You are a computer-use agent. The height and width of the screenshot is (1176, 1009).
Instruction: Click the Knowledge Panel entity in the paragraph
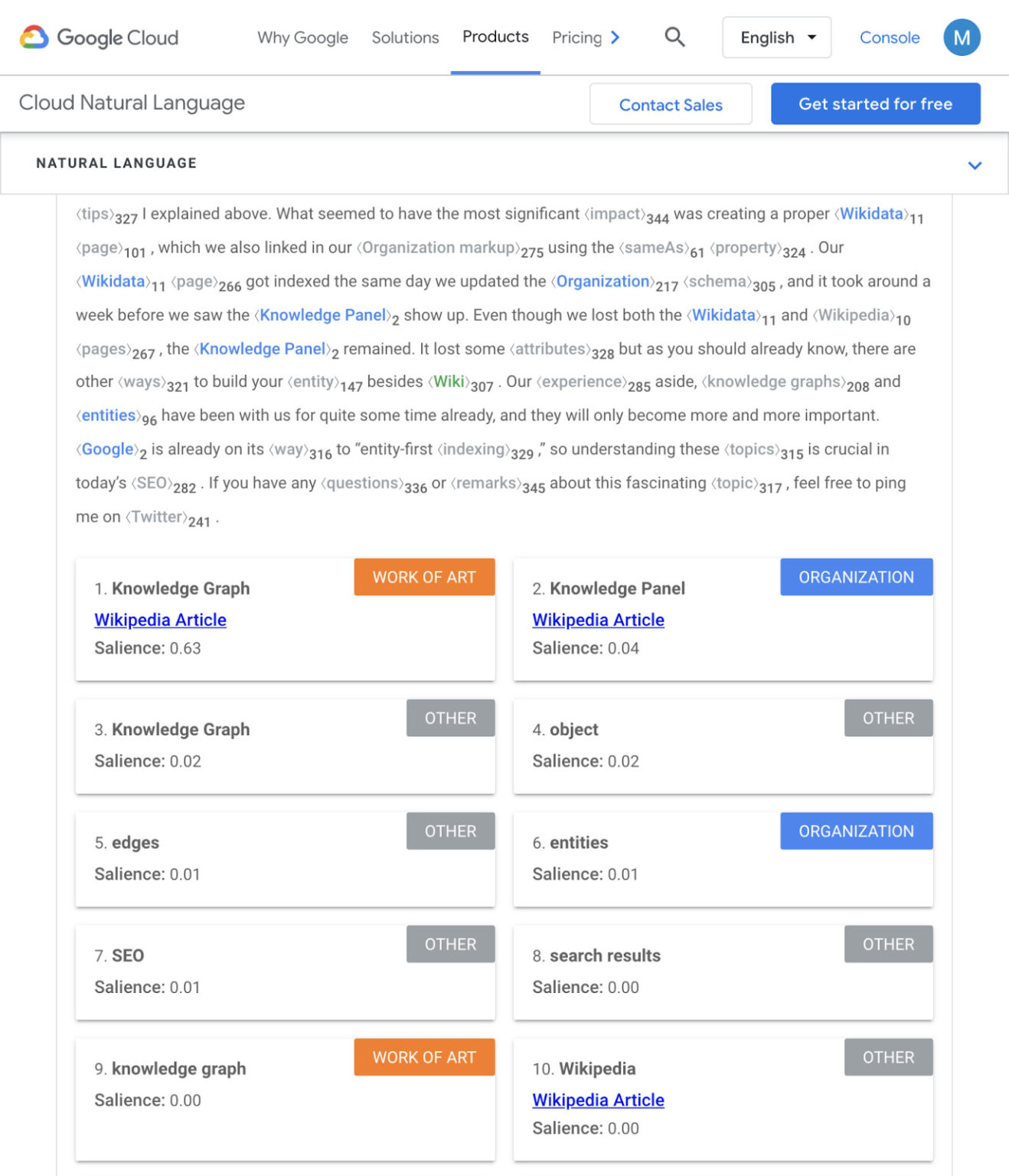tap(322, 315)
